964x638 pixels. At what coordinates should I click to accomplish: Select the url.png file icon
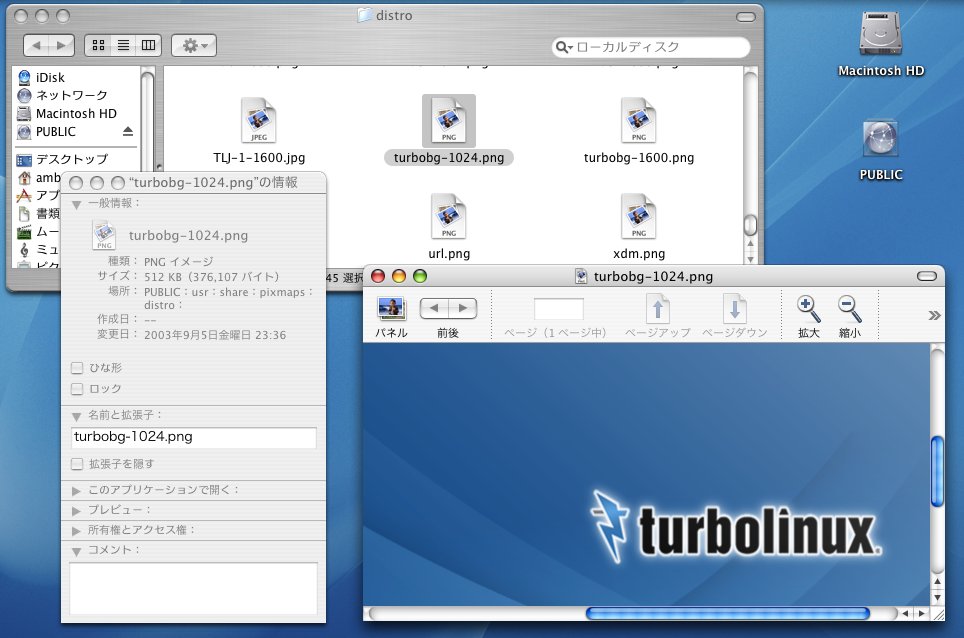449,216
